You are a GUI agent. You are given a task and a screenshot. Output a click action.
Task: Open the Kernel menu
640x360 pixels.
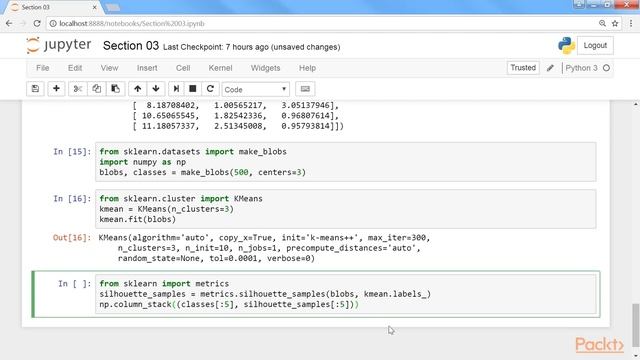[220, 68]
